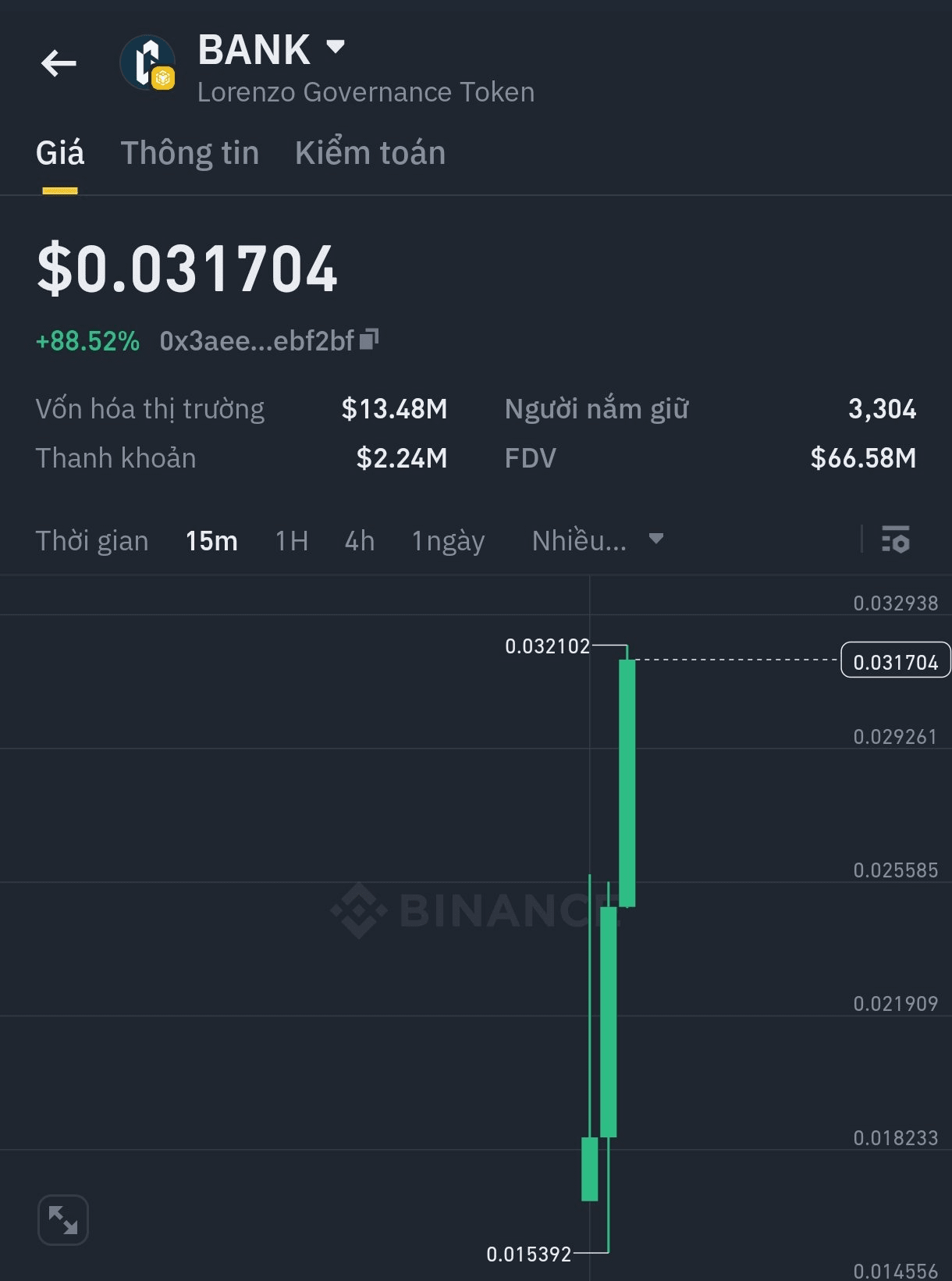Switch to the Kiểm toán tab

(370, 153)
